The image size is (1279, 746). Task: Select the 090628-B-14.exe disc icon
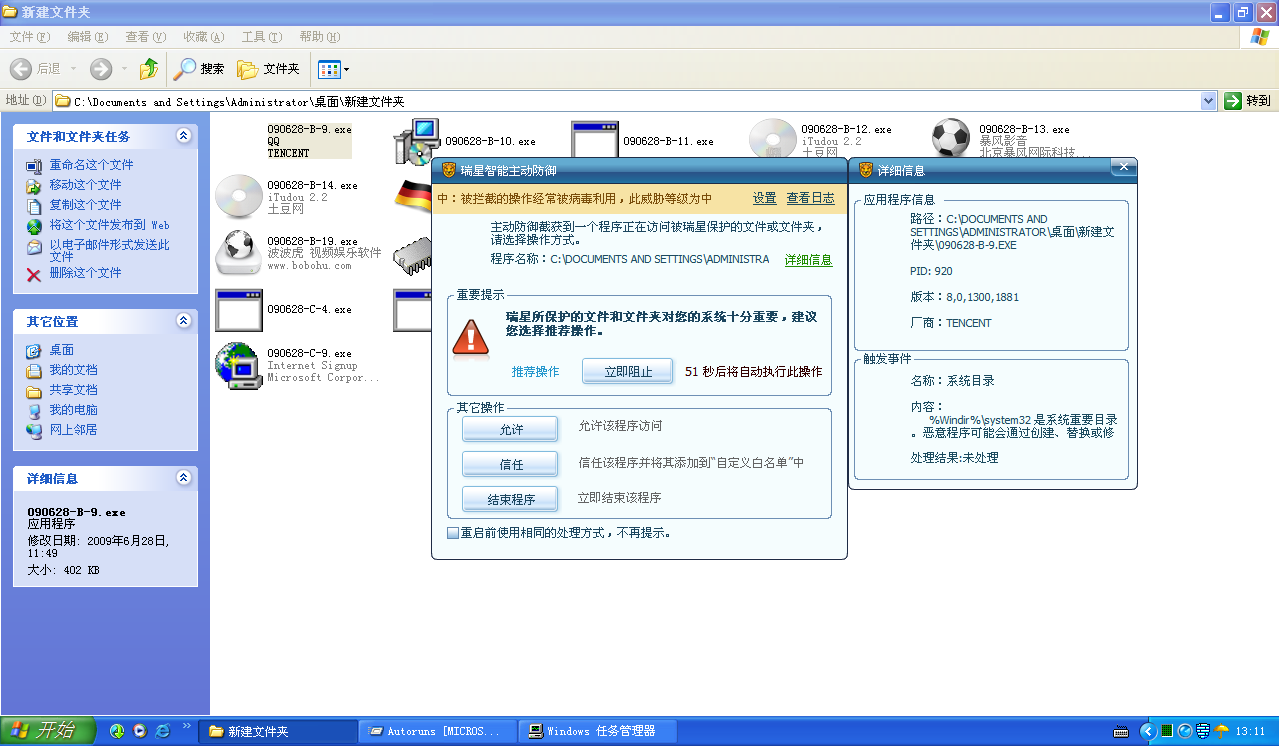[x=239, y=197]
